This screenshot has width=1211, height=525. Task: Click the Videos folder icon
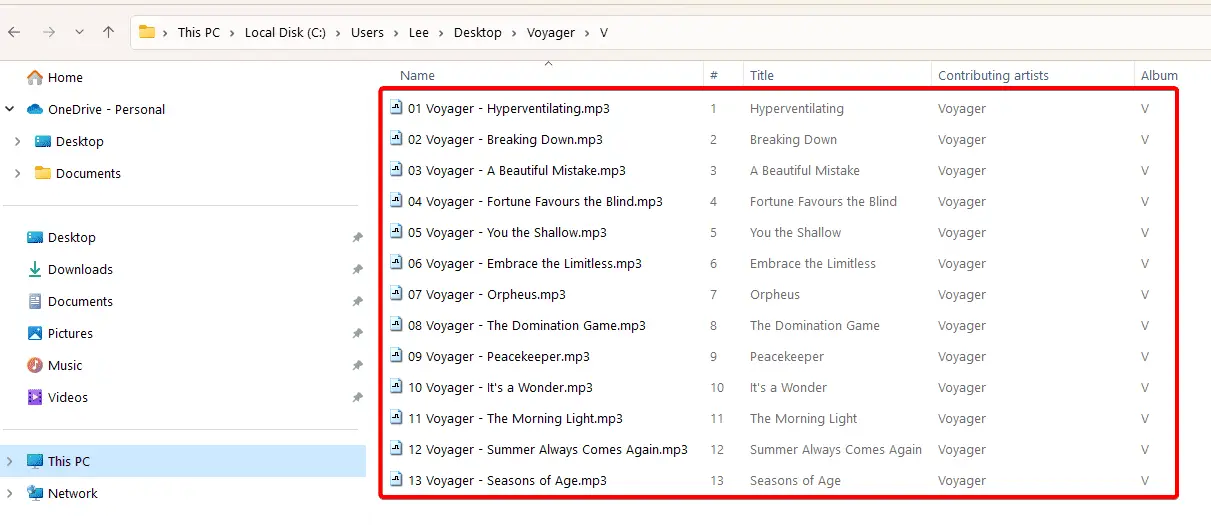point(35,397)
